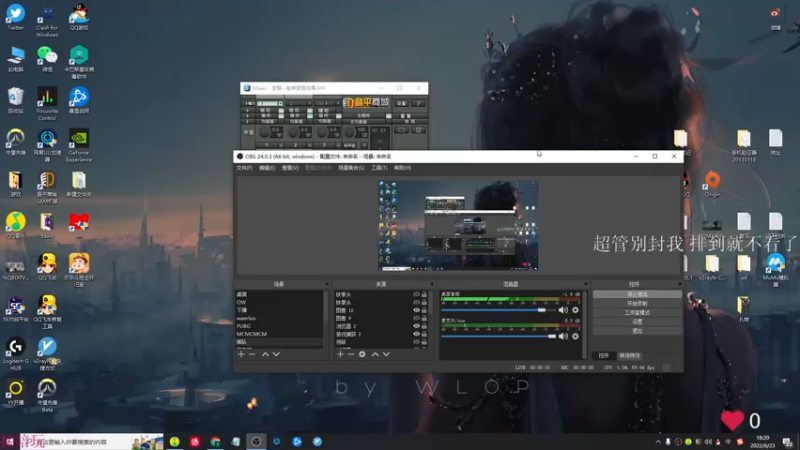
Task: Click the 停止推流 button
Action: [637, 294]
